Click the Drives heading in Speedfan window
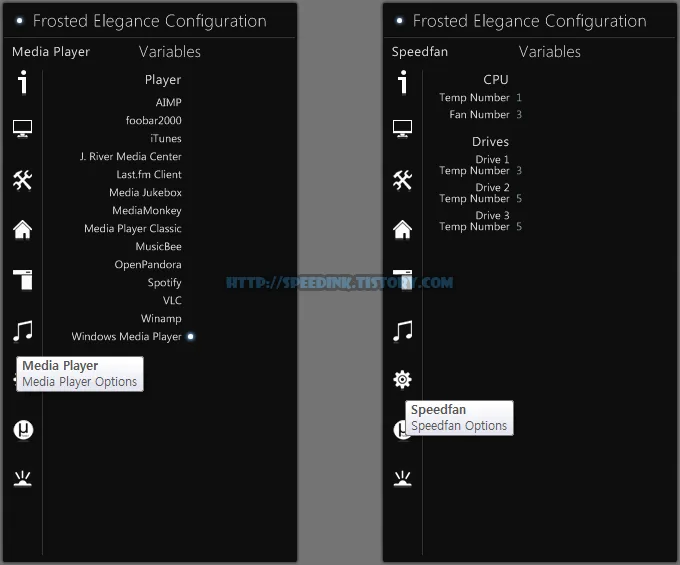Image resolution: width=680 pixels, height=565 pixels. pyautogui.click(x=490, y=142)
